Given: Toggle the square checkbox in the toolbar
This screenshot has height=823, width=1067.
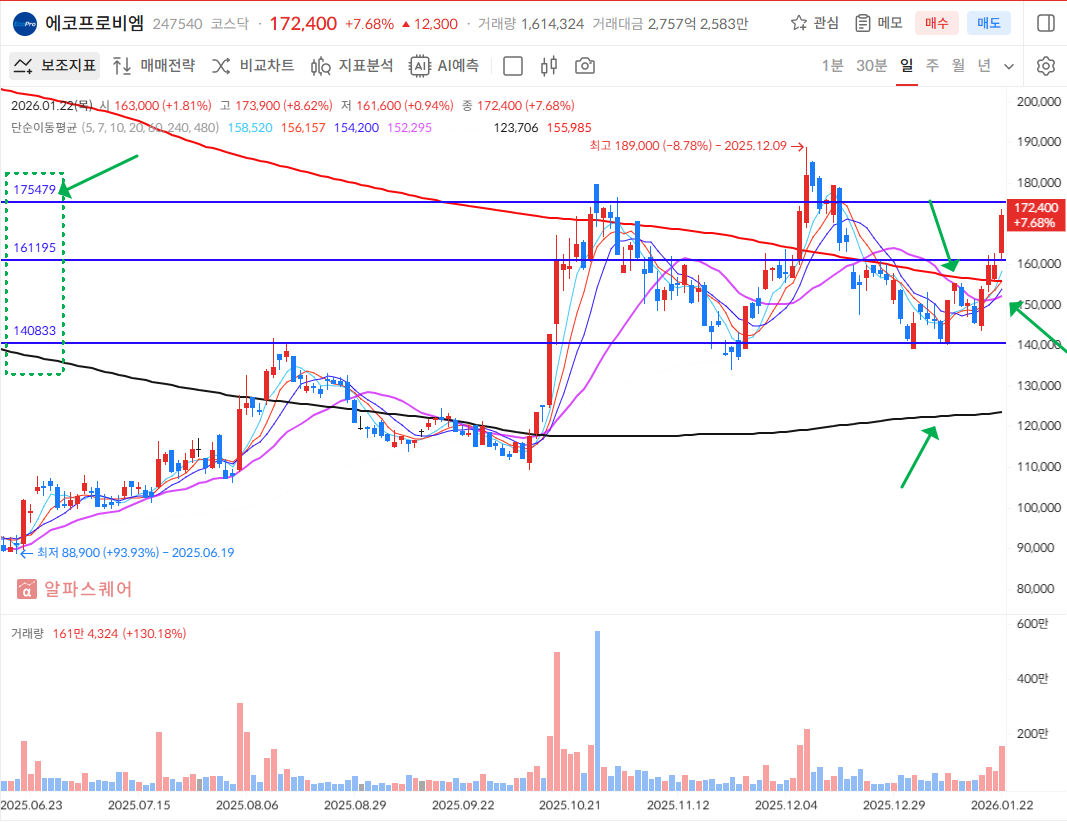Looking at the screenshot, I should point(513,66).
